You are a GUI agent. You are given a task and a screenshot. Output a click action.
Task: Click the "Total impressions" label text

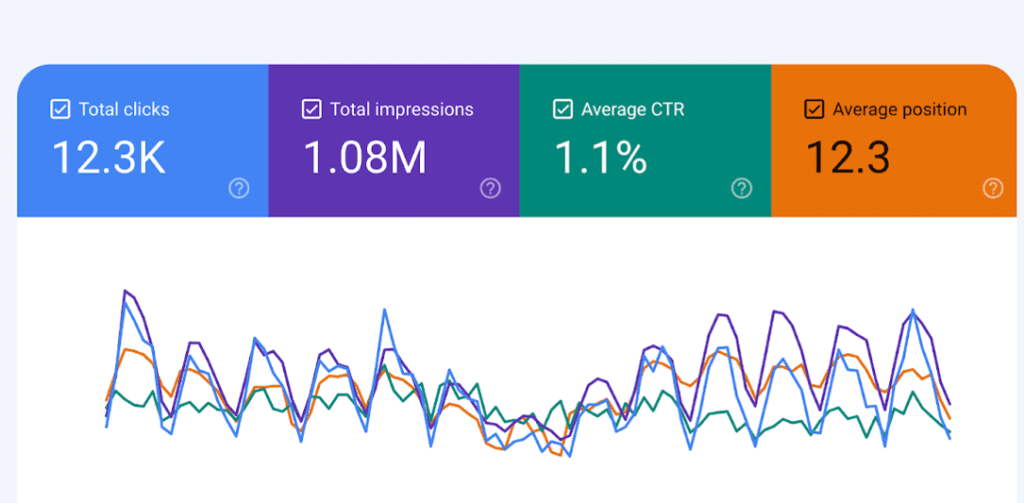click(401, 110)
